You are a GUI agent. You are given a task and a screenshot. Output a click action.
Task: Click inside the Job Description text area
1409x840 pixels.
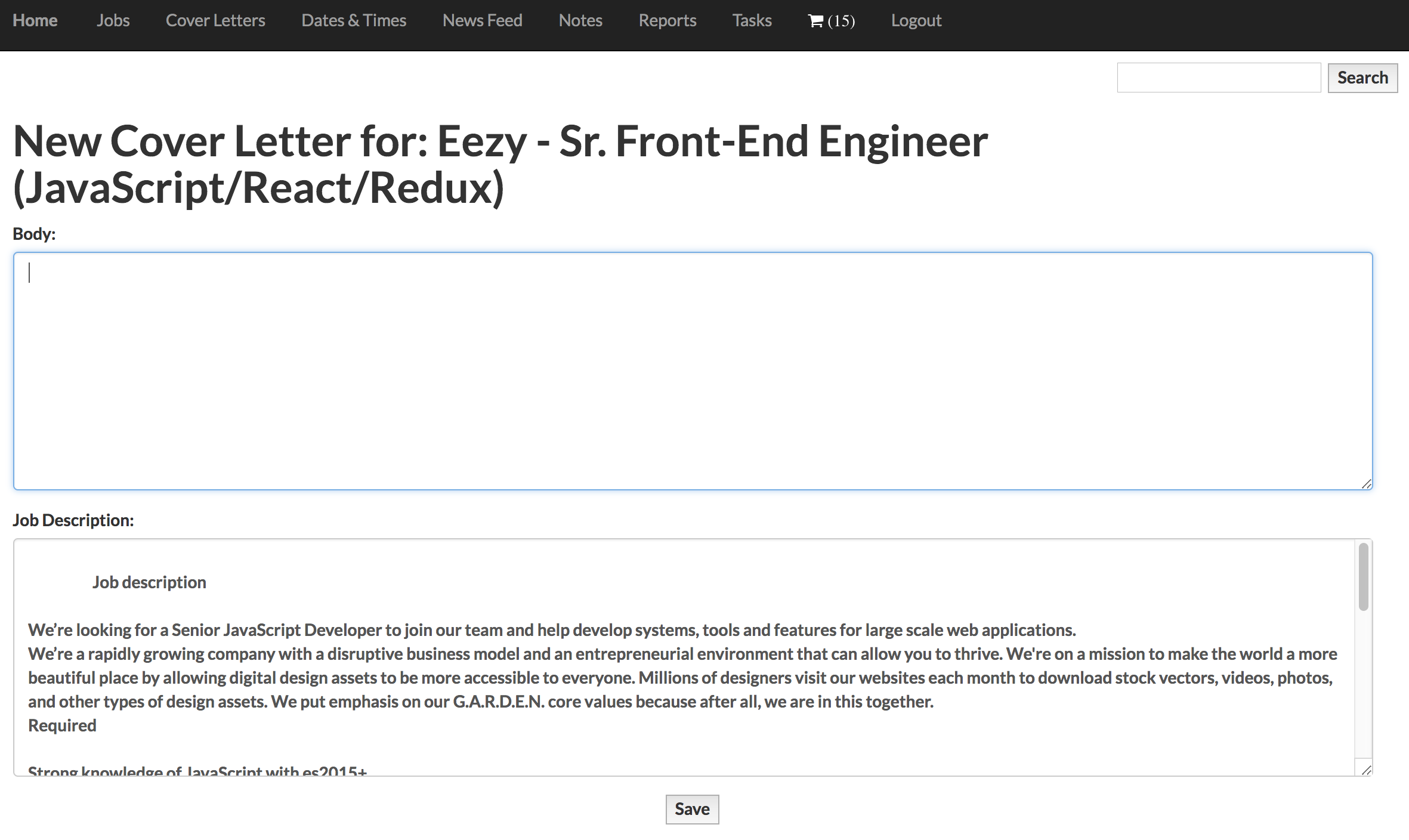[693, 657]
